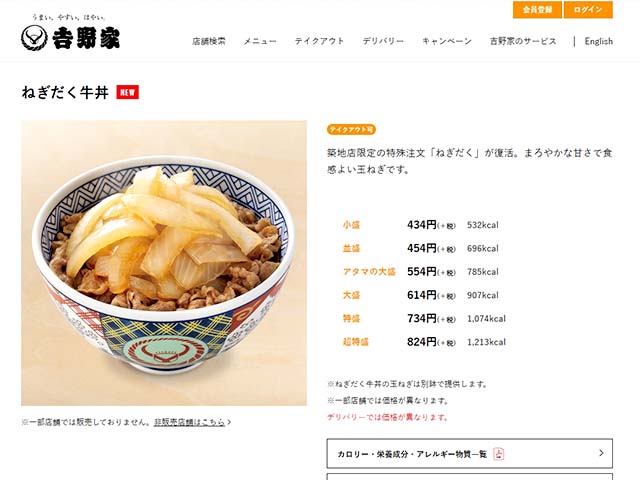
Task: Click the PDF icon in nutrition button
Action: 499,454
